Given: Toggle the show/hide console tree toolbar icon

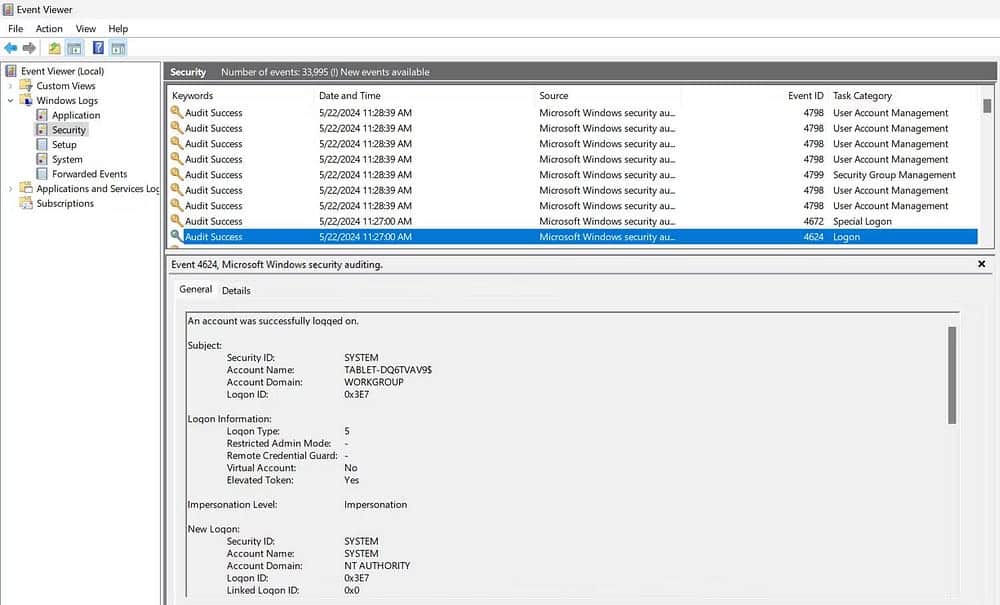Looking at the screenshot, I should (x=75, y=48).
